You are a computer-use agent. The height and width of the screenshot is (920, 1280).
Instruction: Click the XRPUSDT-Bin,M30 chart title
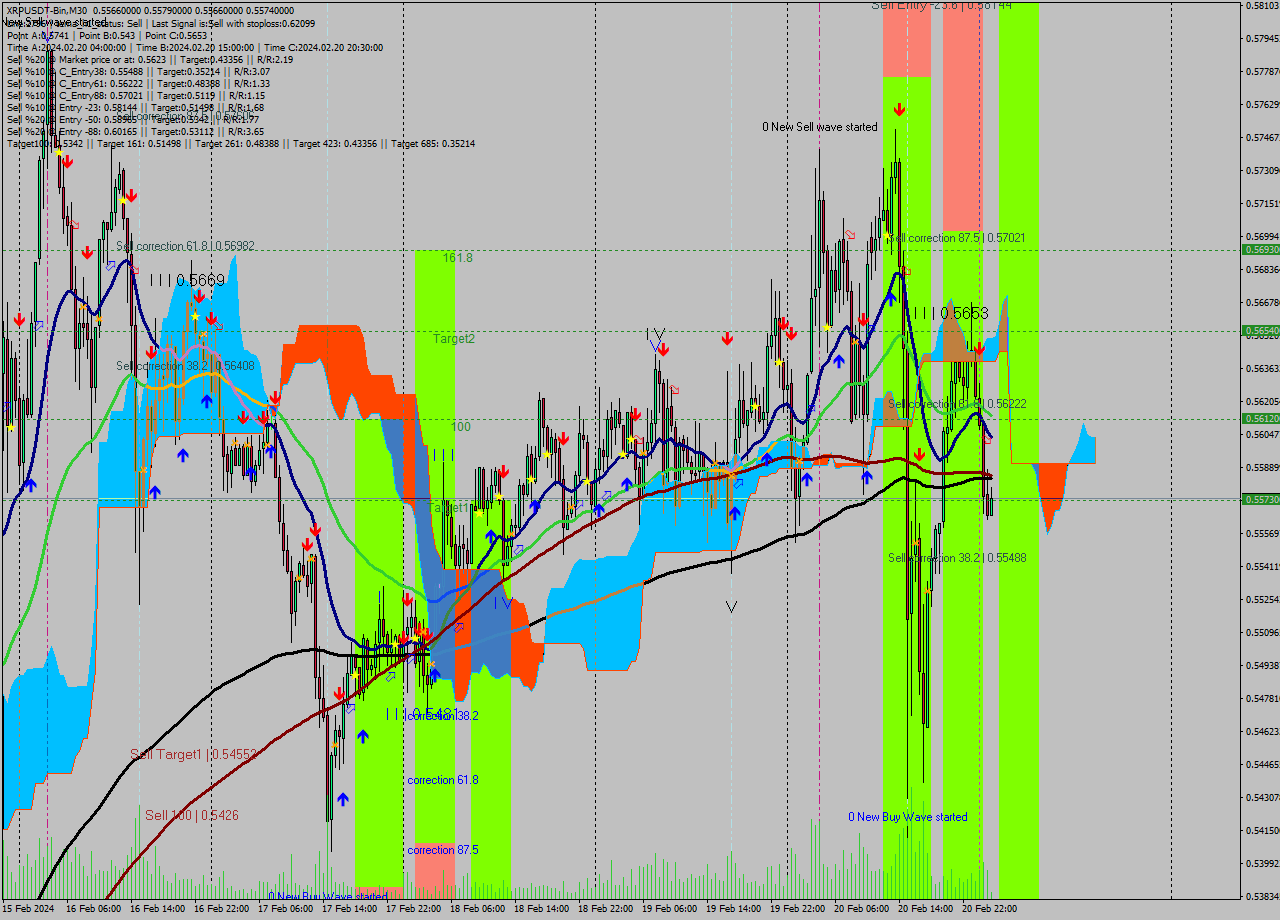click(48, 9)
